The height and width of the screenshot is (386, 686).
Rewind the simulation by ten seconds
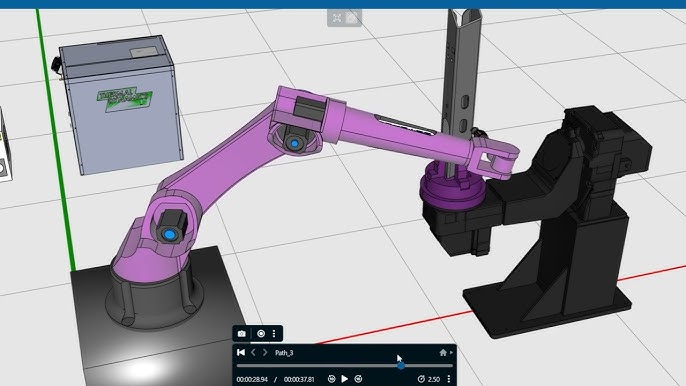click(x=331, y=379)
